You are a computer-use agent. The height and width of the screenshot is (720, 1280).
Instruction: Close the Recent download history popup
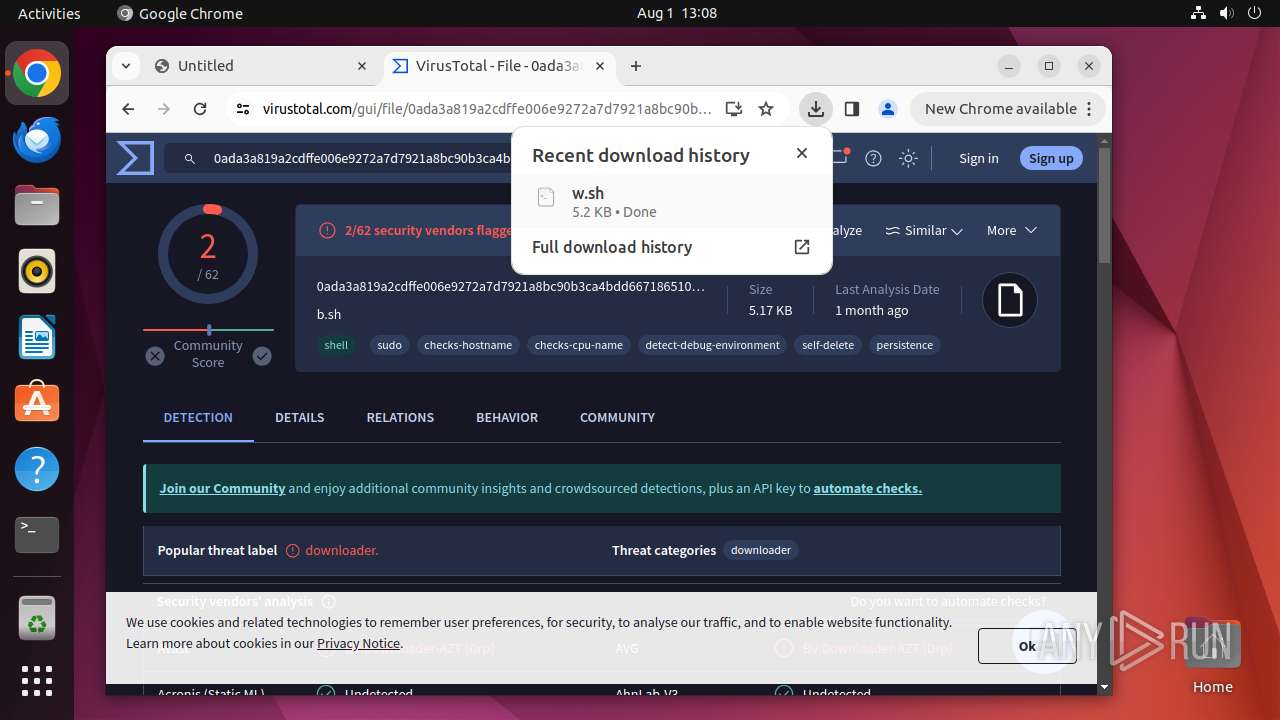(801, 153)
